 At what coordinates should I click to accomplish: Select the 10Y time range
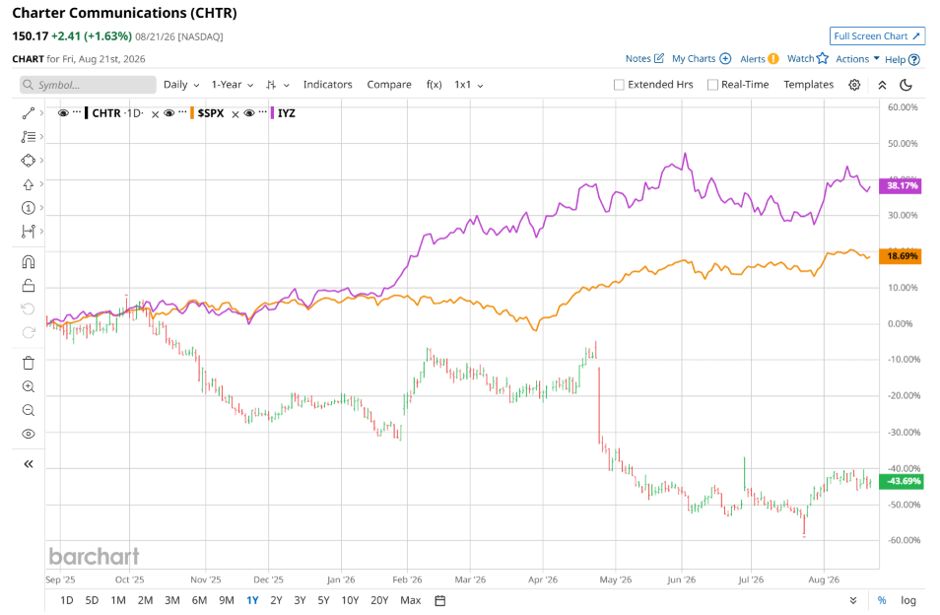[x=350, y=601]
